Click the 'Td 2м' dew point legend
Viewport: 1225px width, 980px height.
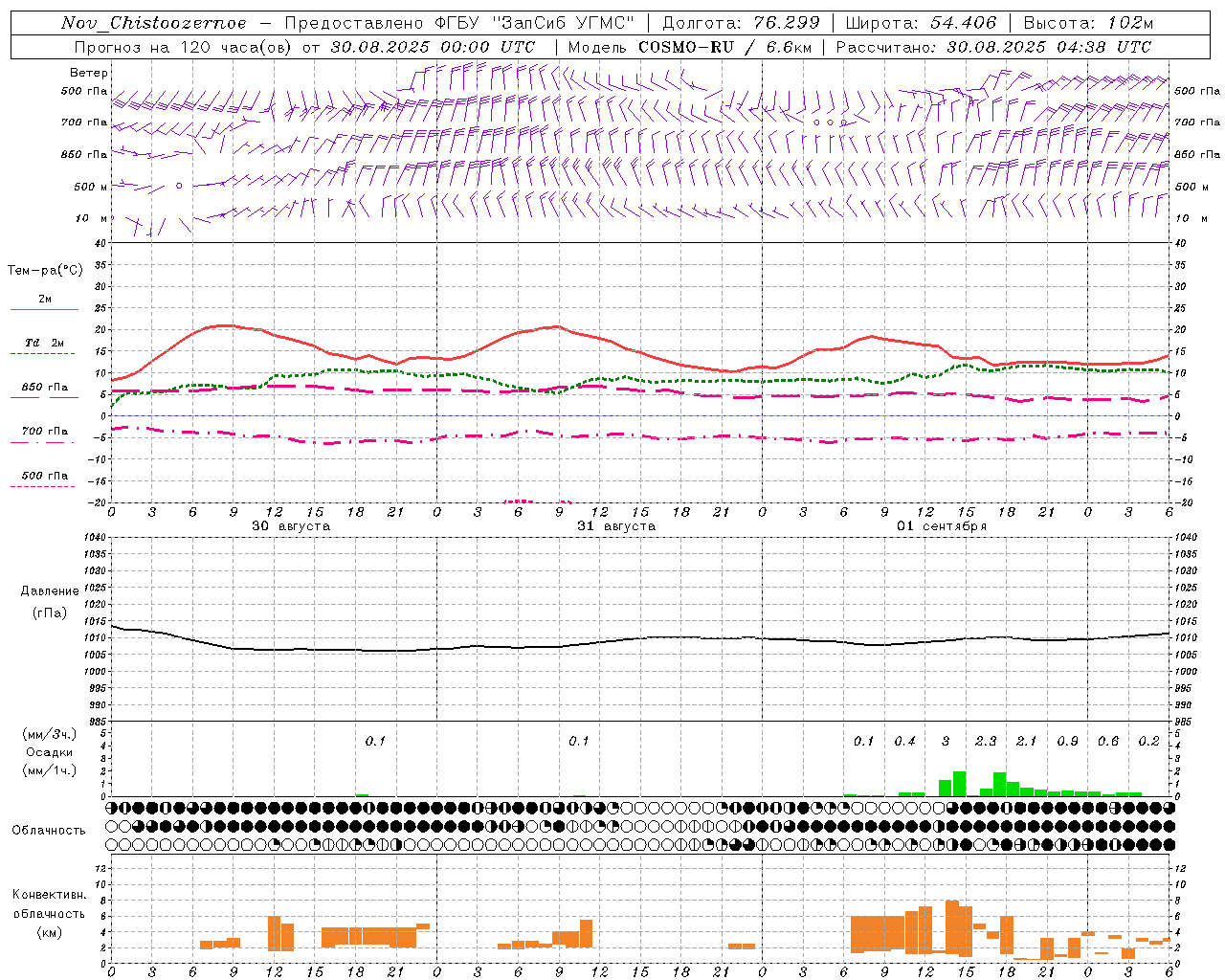pyautogui.click(x=45, y=343)
